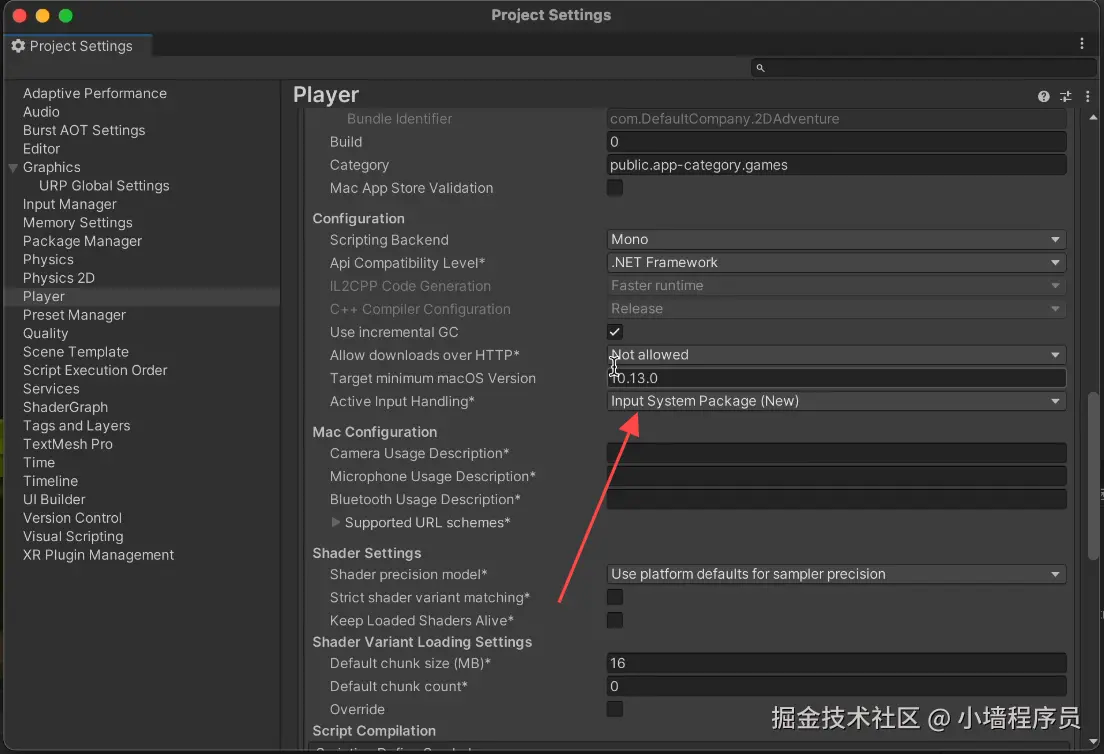1104x754 pixels.
Task: Open Physics settings
Action: coord(48,260)
